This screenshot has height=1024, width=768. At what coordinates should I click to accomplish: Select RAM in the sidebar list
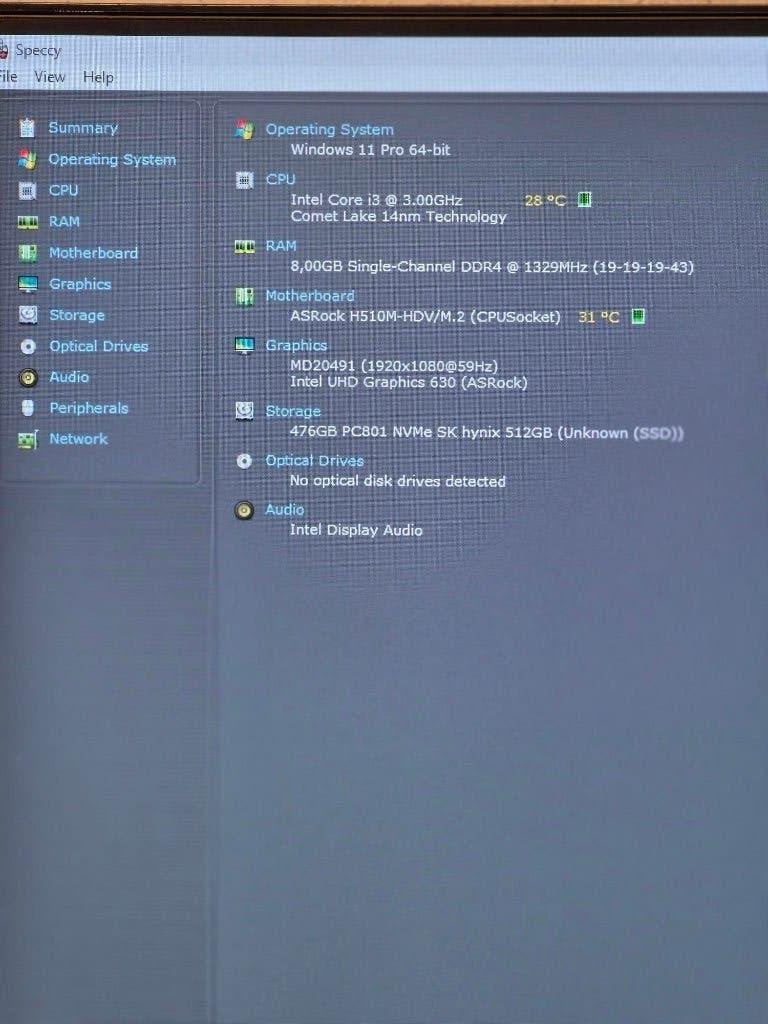(x=64, y=221)
